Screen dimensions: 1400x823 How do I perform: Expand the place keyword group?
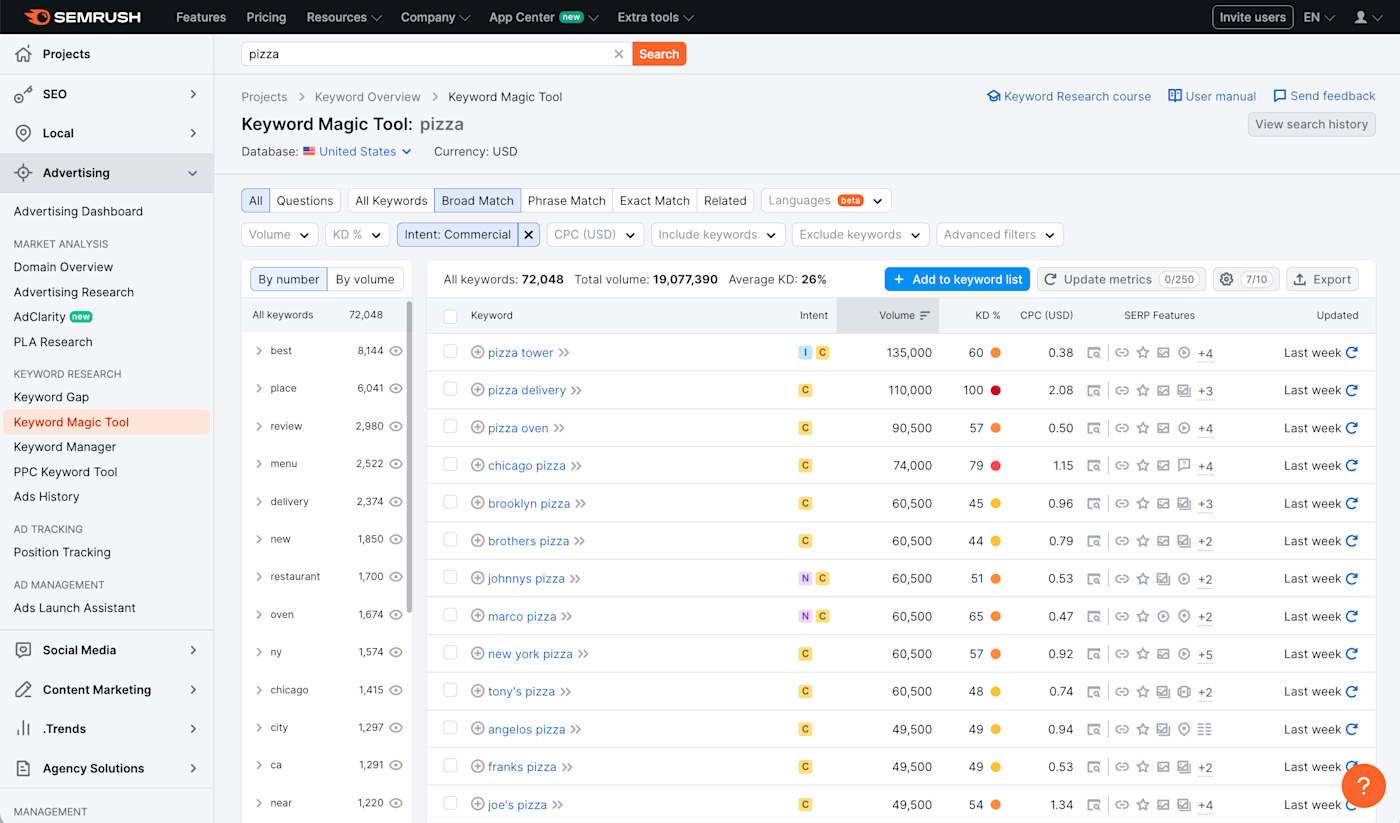259,388
